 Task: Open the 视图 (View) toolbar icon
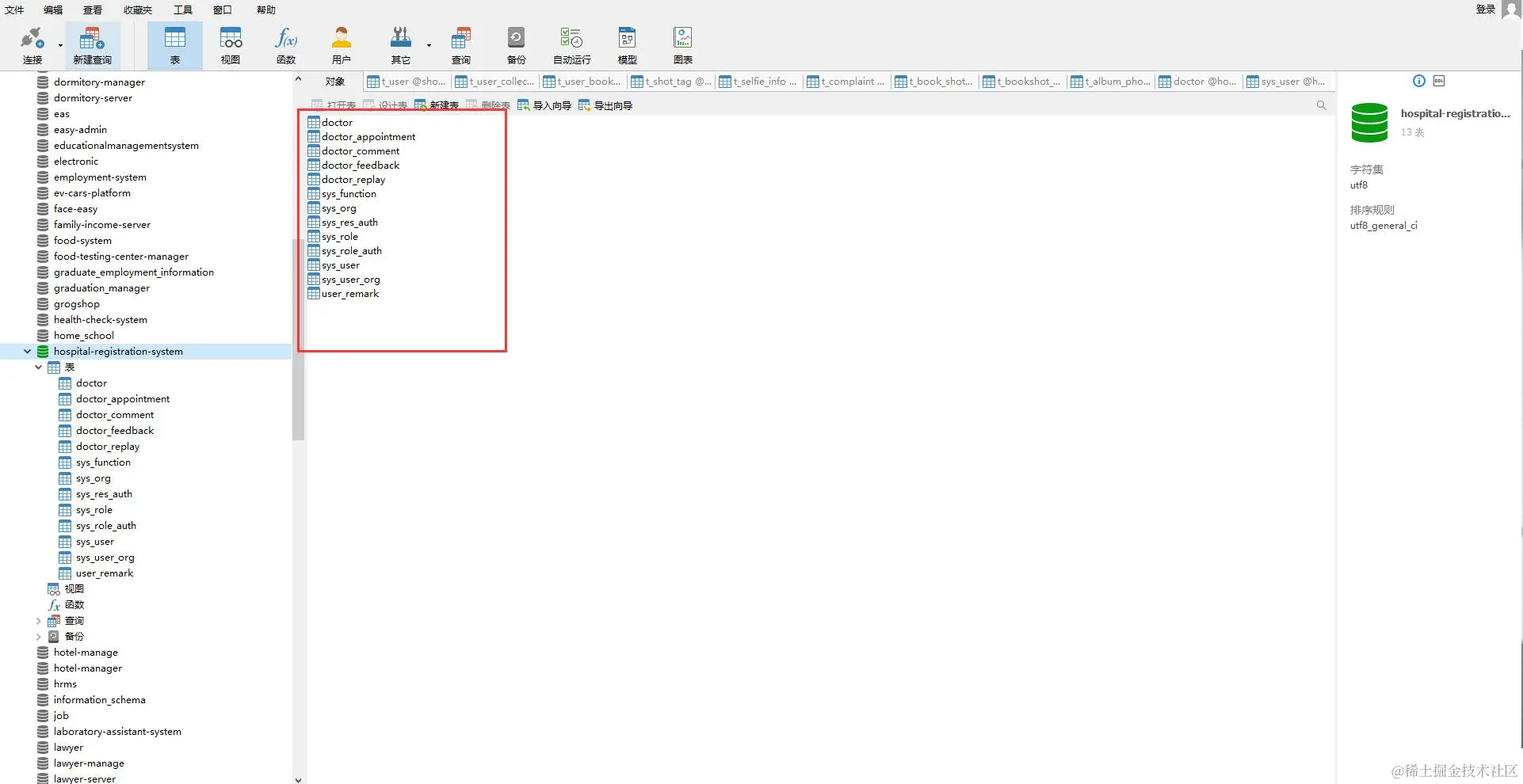tap(231, 45)
